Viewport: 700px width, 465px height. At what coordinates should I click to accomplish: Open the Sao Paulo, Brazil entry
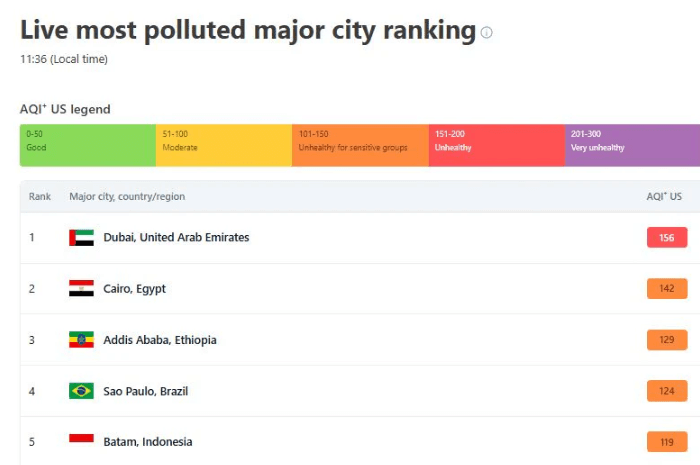pos(145,391)
